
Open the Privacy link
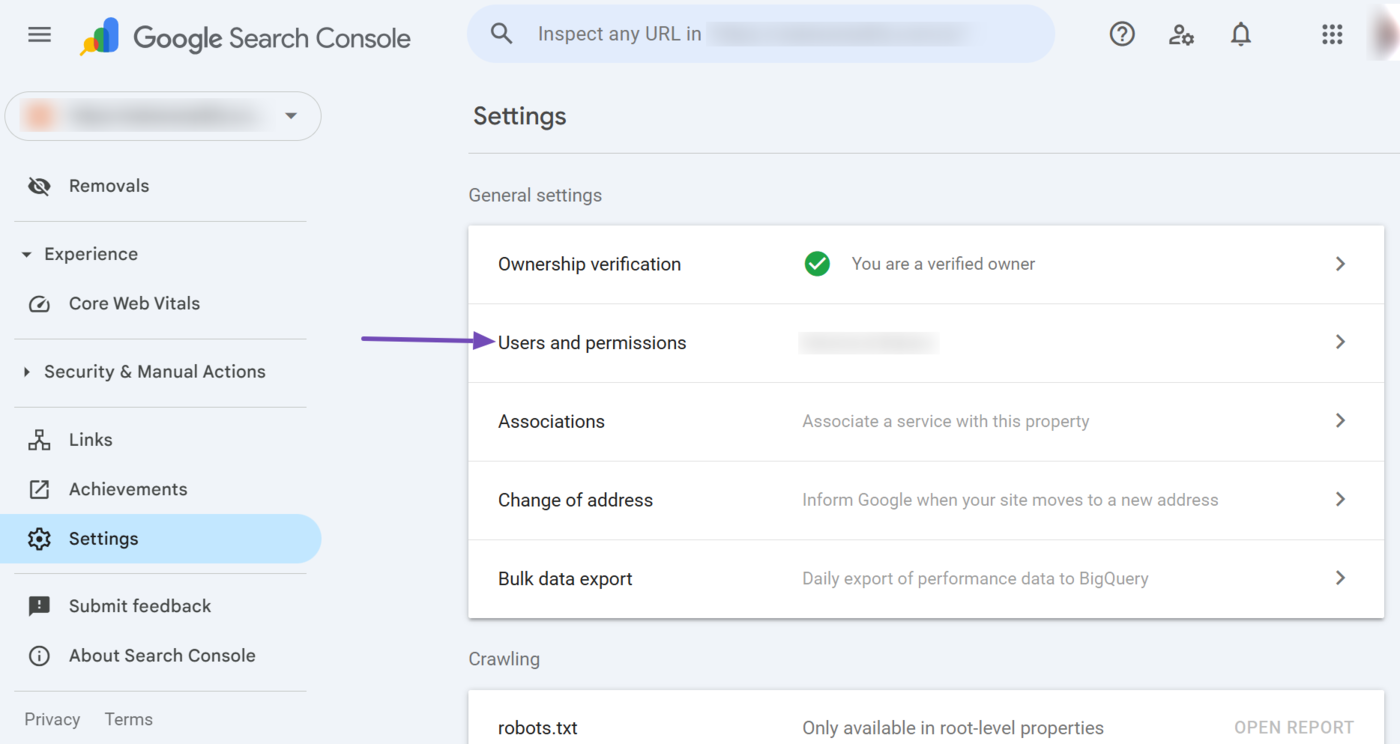click(52, 719)
